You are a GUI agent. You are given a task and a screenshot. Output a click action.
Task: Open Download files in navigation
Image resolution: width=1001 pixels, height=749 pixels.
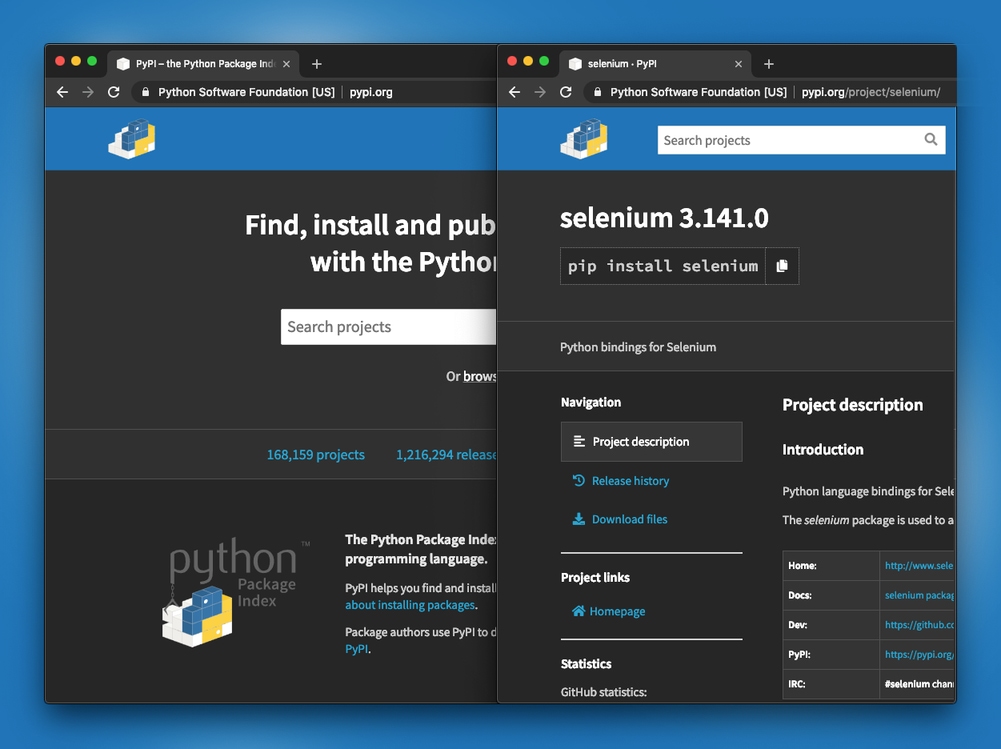(629, 519)
